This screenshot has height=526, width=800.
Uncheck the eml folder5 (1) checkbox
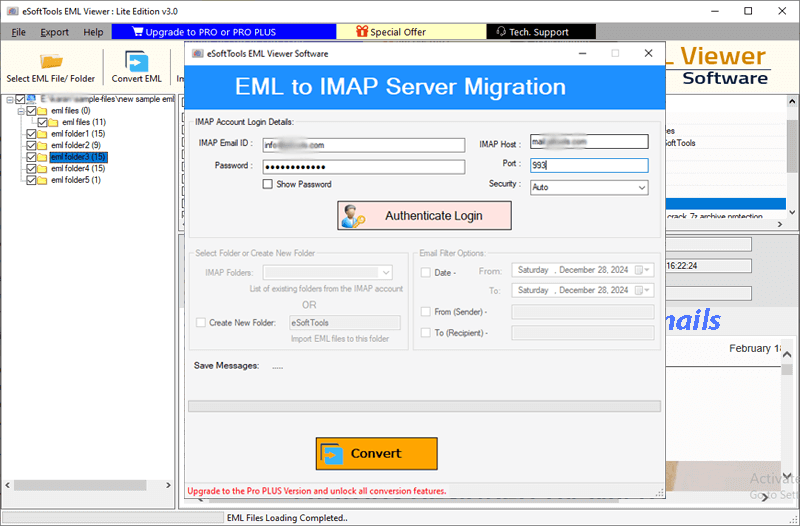[31, 180]
